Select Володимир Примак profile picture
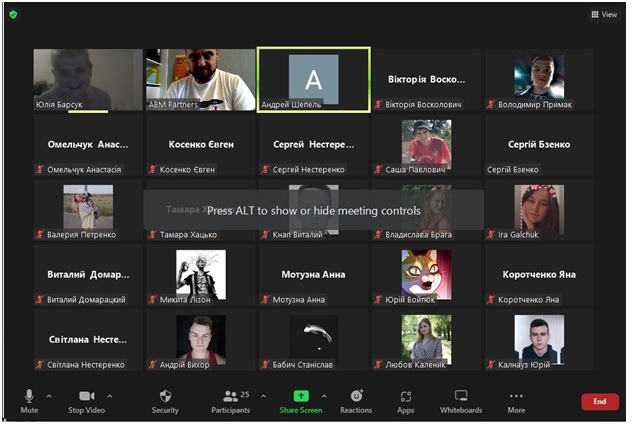632x425 pixels. coord(539,77)
